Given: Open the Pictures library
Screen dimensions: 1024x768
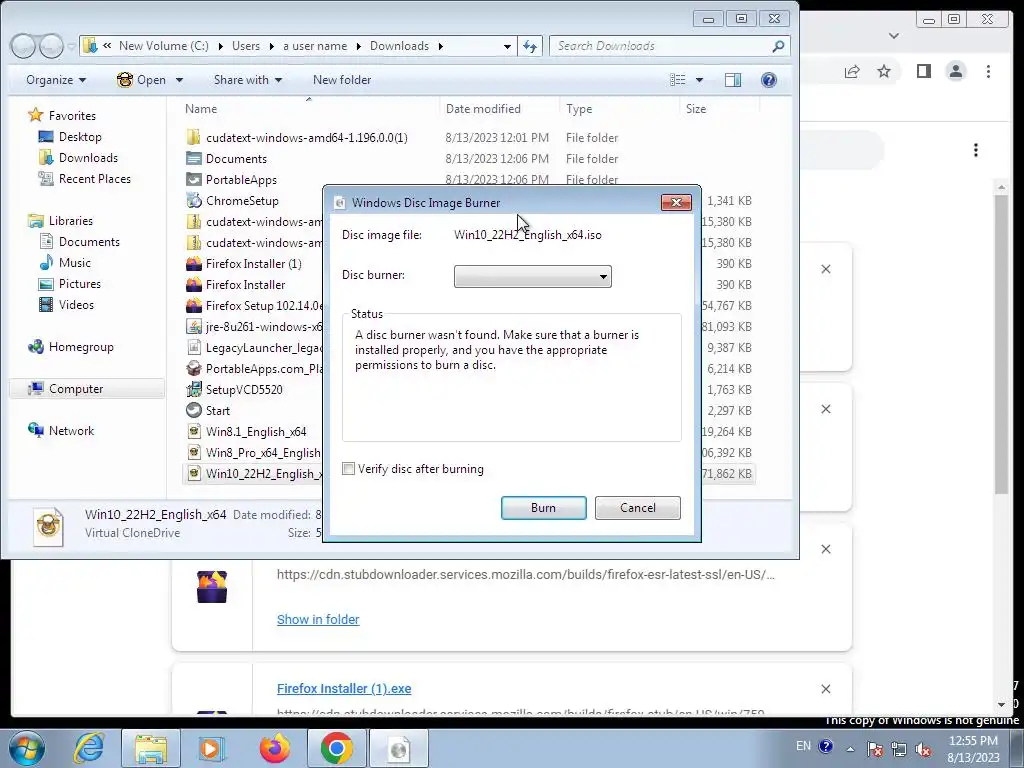Looking at the screenshot, I should [80, 283].
